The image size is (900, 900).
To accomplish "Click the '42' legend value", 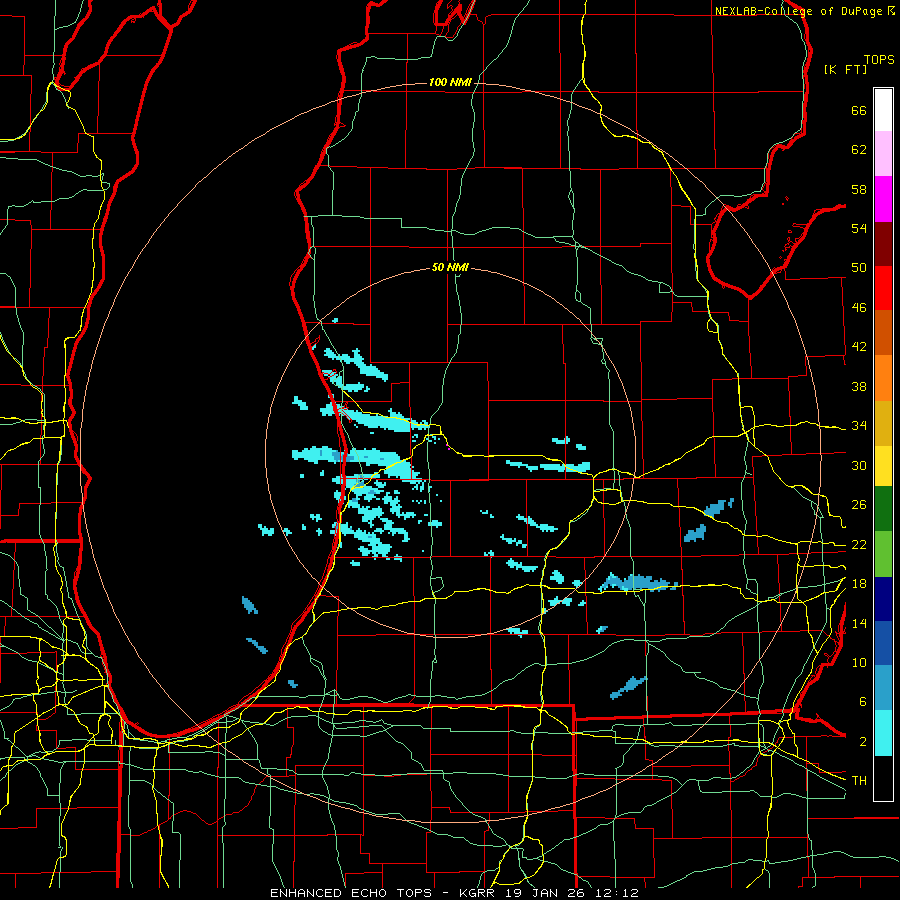I will pyautogui.click(x=859, y=347).
